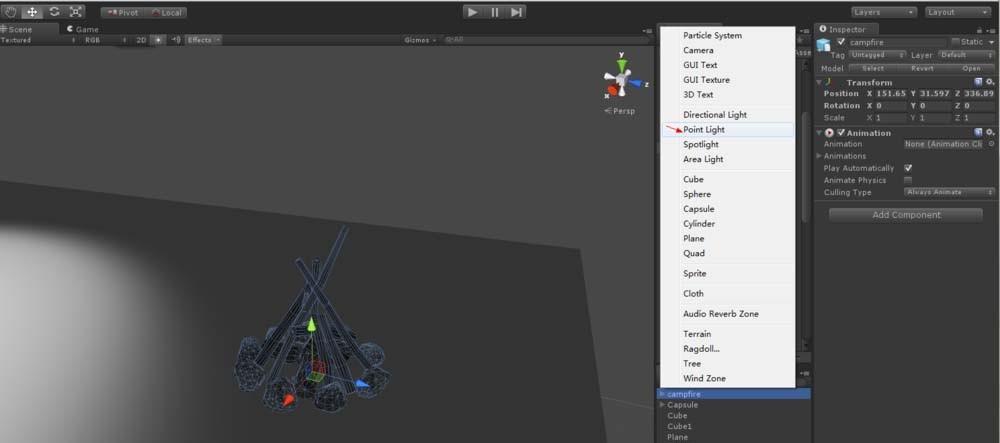This screenshot has width=1000, height=443.
Task: Select the Move tool in the toolbar
Action: point(32,11)
